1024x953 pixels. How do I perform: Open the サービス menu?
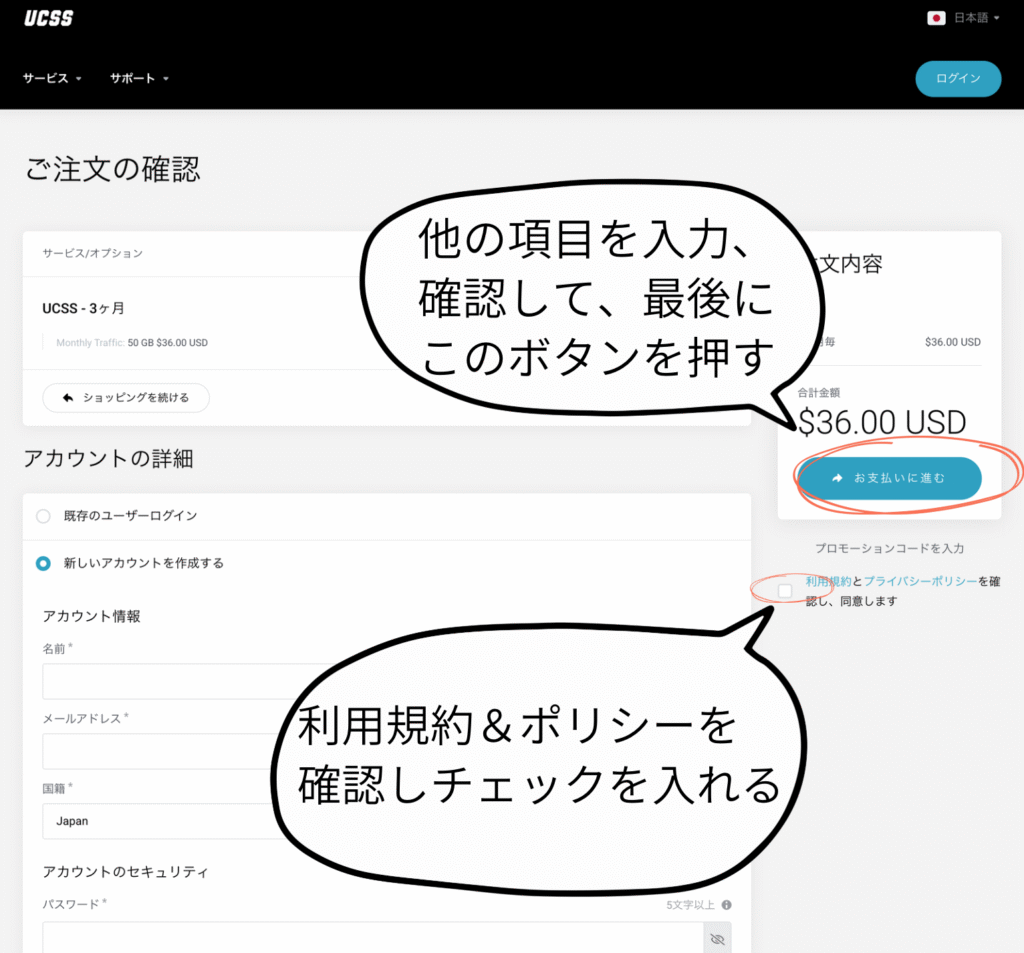click(x=52, y=78)
